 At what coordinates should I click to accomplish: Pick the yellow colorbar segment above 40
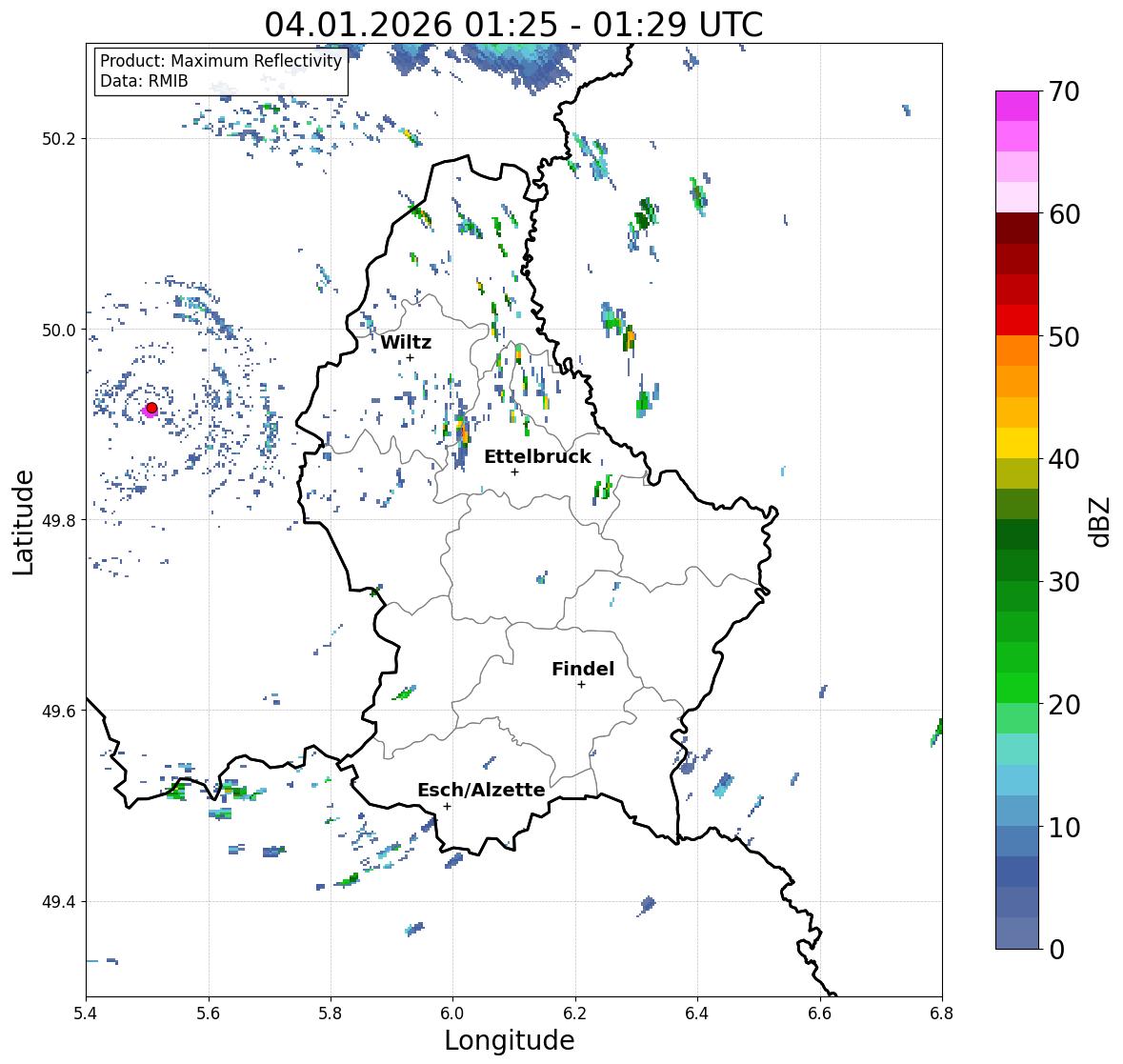[1017, 443]
